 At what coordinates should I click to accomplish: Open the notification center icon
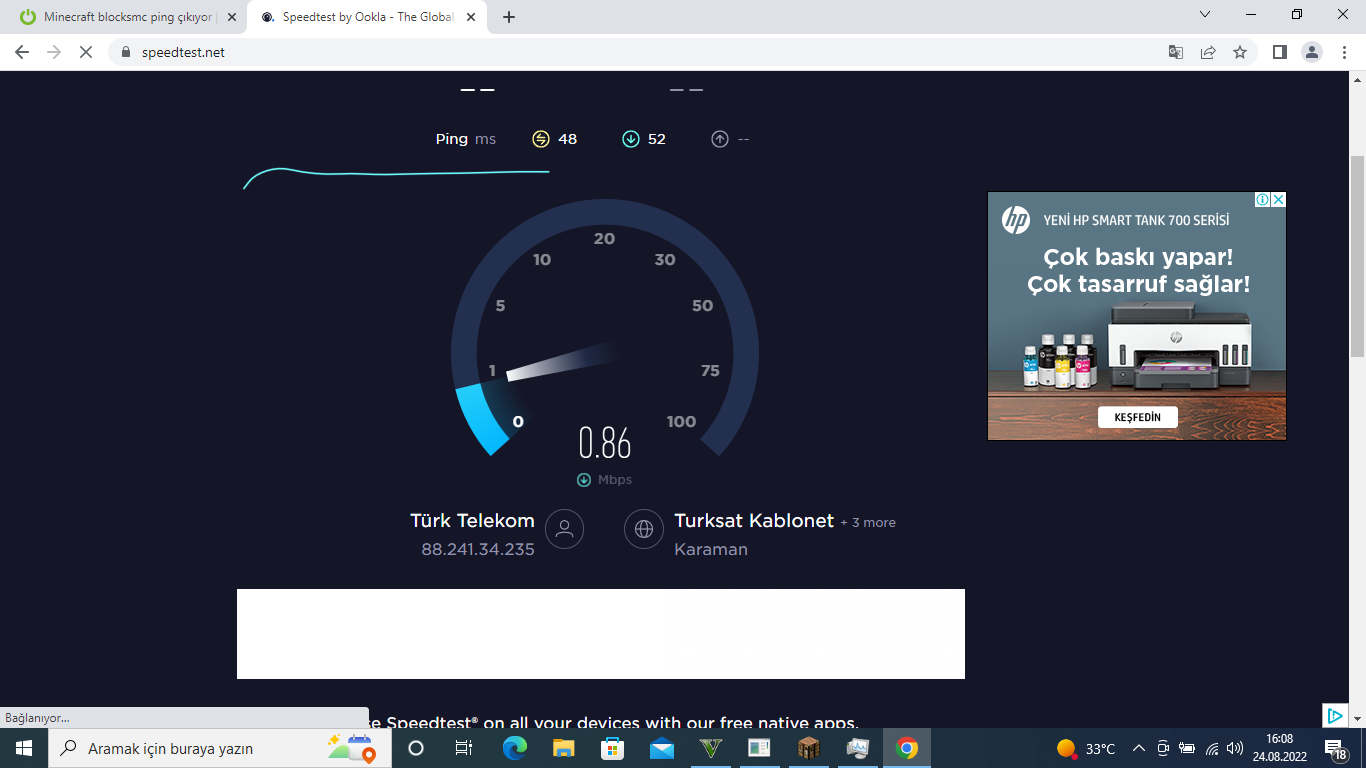coord(1336,748)
